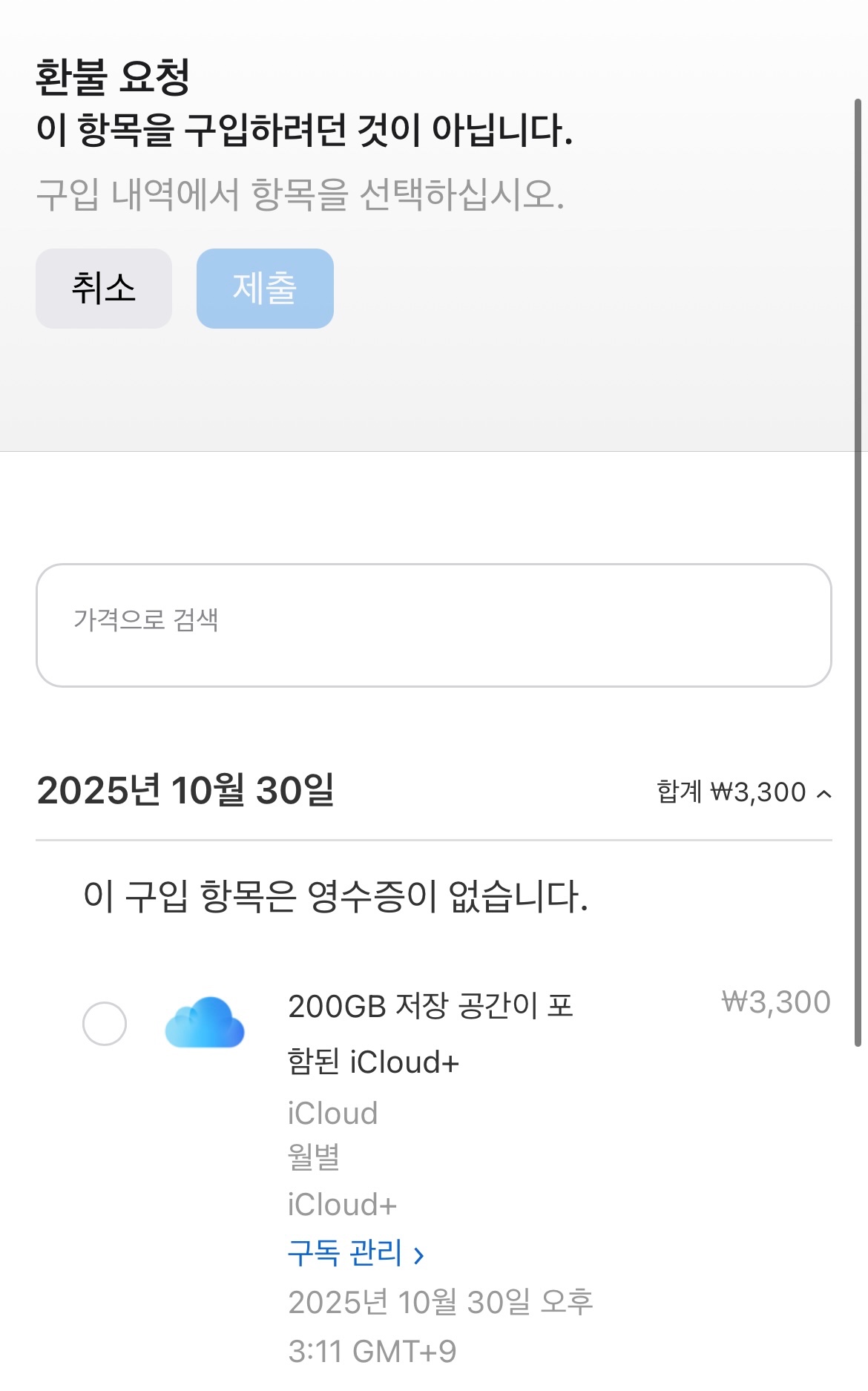Click the 영수증이 없습니다 notice text
Image resolution: width=868 pixels, height=1391 pixels.
335,896
